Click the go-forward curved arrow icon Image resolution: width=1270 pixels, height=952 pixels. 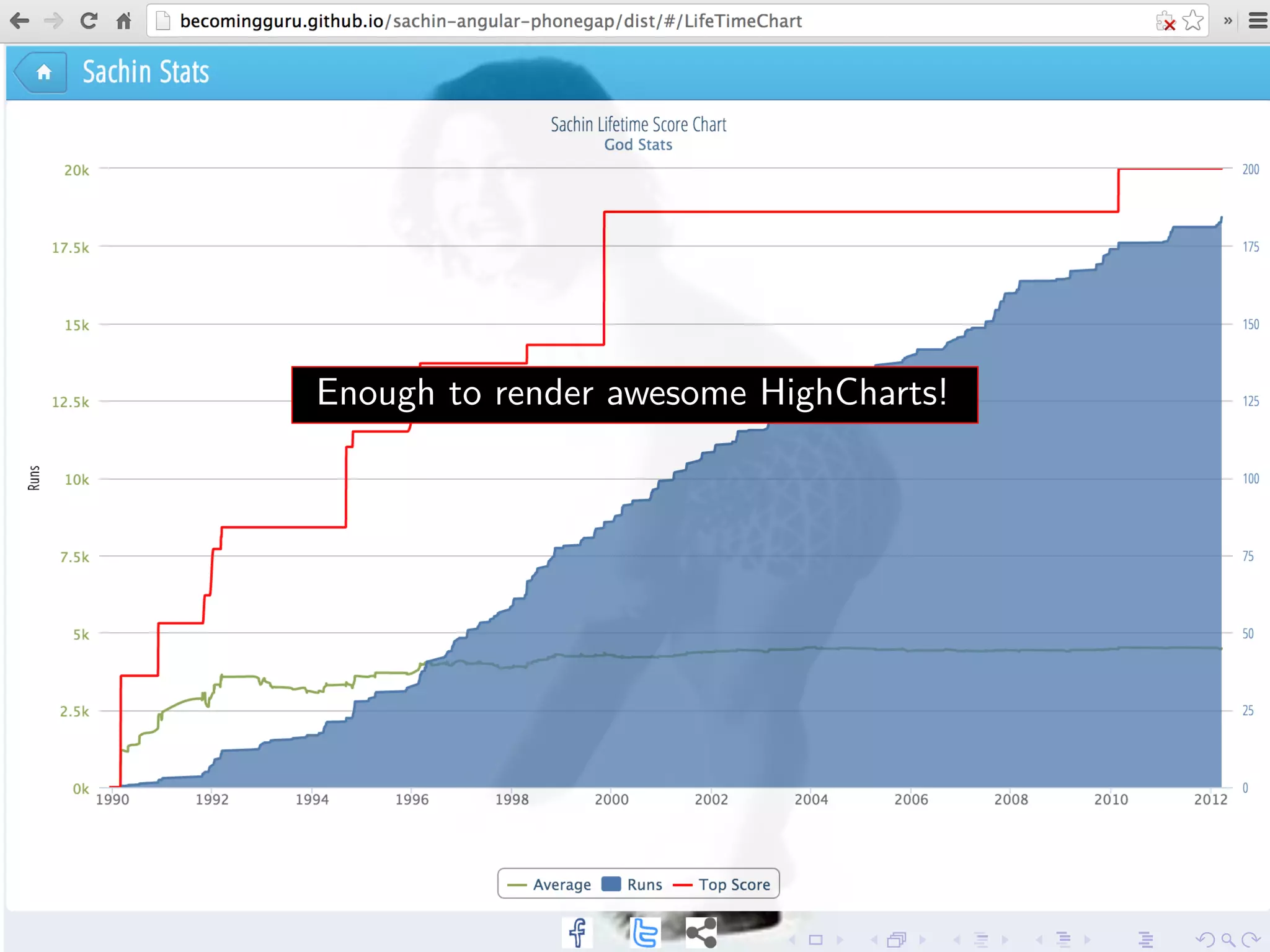(x=1251, y=940)
